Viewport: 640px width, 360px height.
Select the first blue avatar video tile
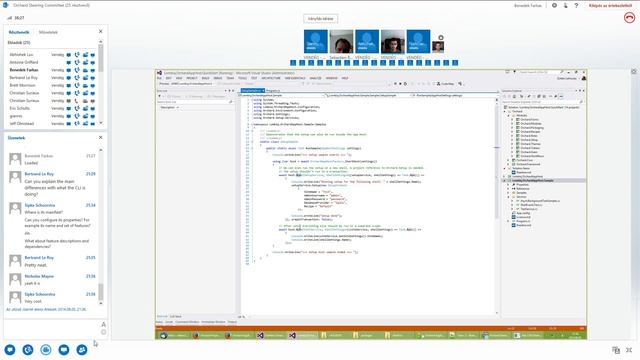coord(316,42)
